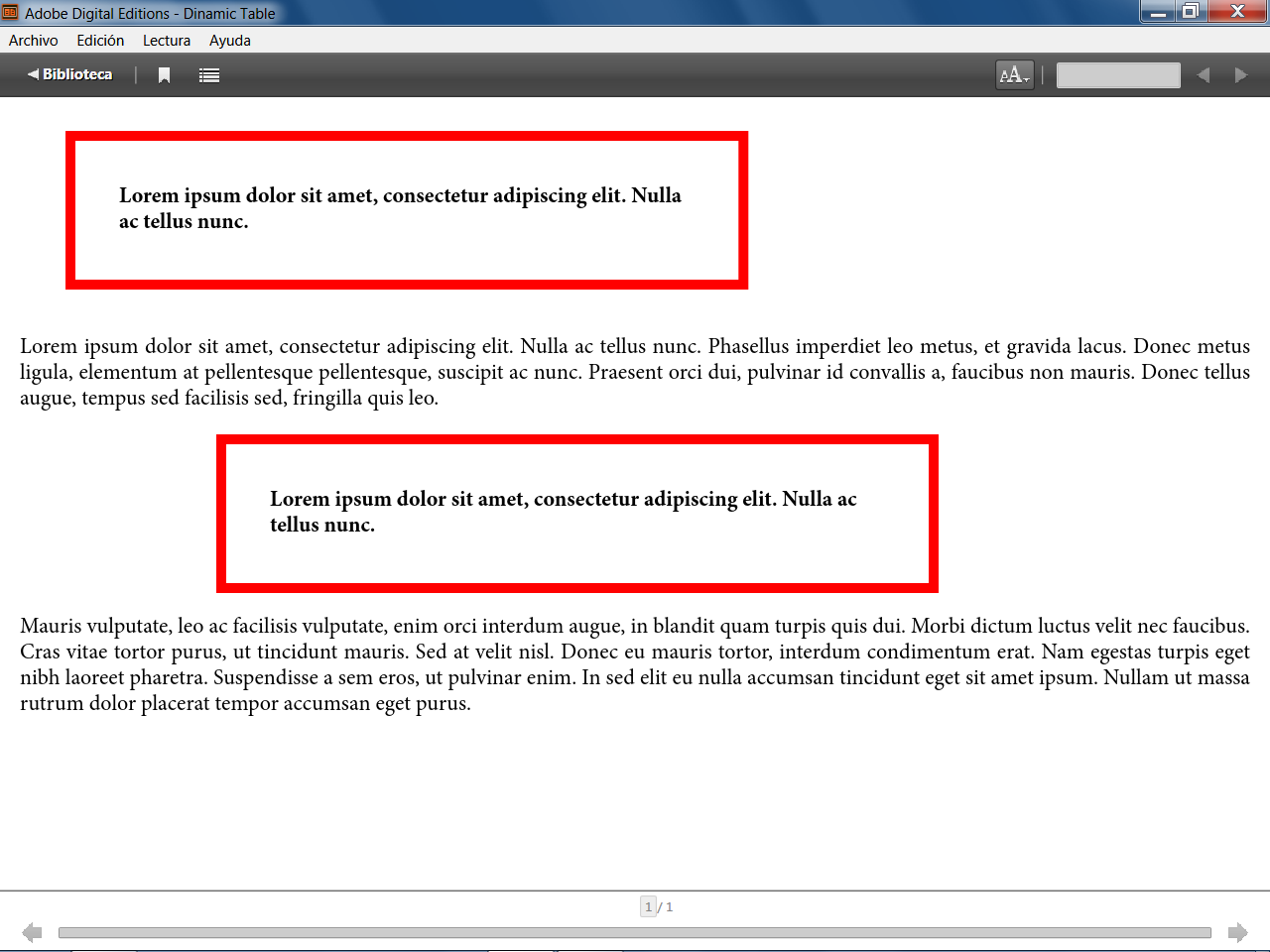Viewport: 1270px width, 952px height.
Task: Open the Edición menu
Action: [100, 41]
